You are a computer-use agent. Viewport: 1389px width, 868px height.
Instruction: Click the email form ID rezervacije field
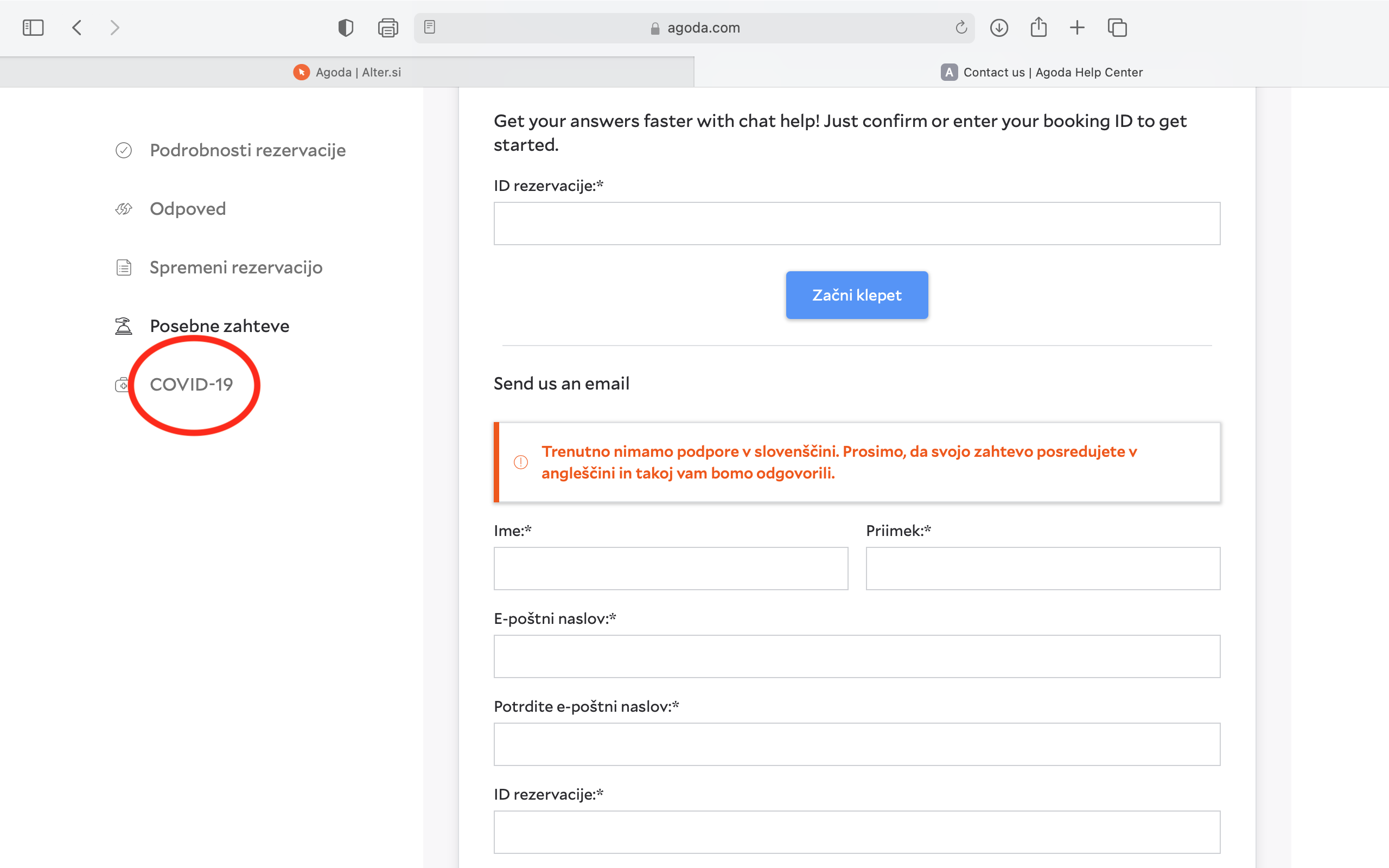tap(857, 832)
